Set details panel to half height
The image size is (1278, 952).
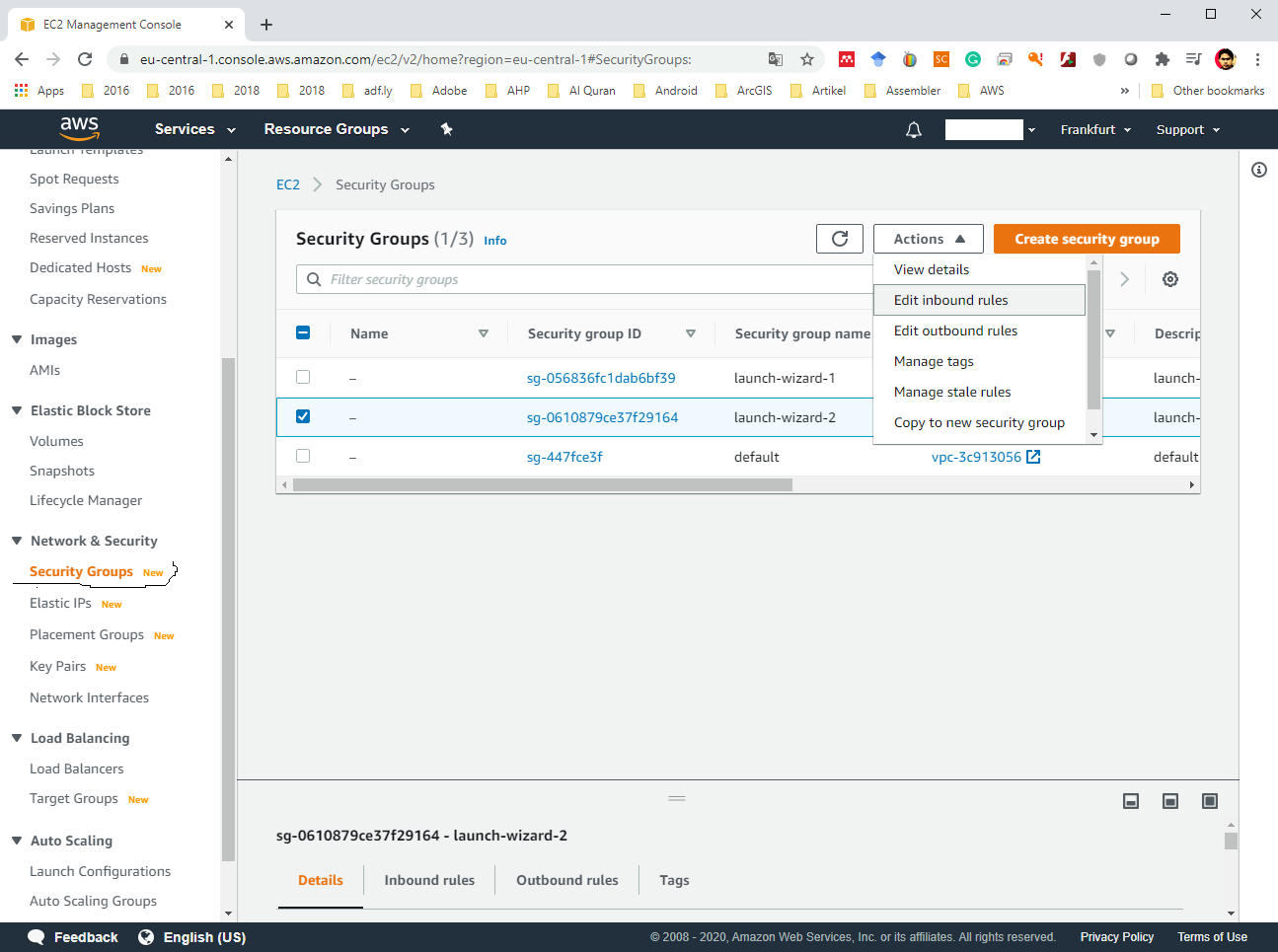1170,801
